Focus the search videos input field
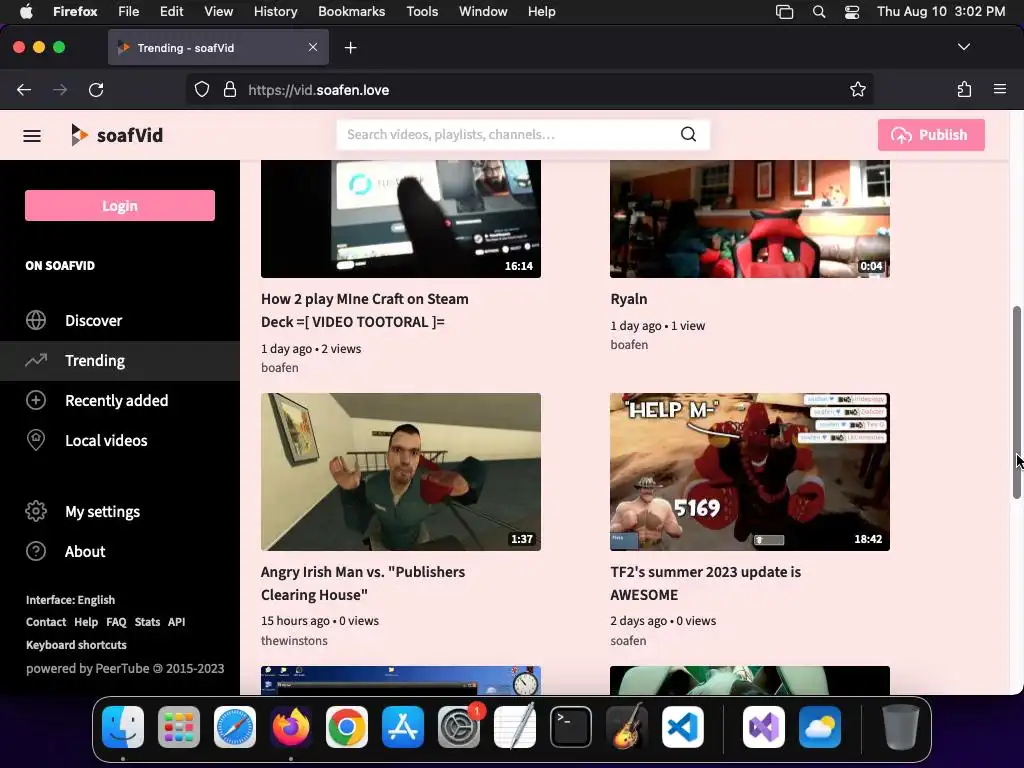Image resolution: width=1024 pixels, height=768 pixels. tap(509, 135)
